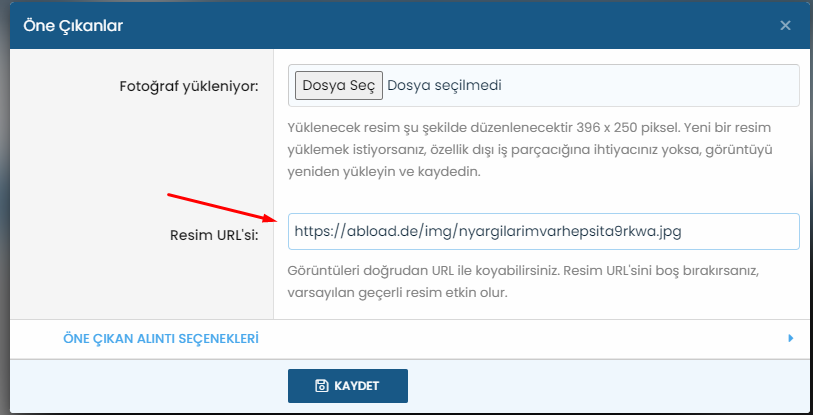Click the 'Öne Çıkanlar' dialog title
Image resolution: width=813 pixels, height=415 pixels.
(73, 25)
